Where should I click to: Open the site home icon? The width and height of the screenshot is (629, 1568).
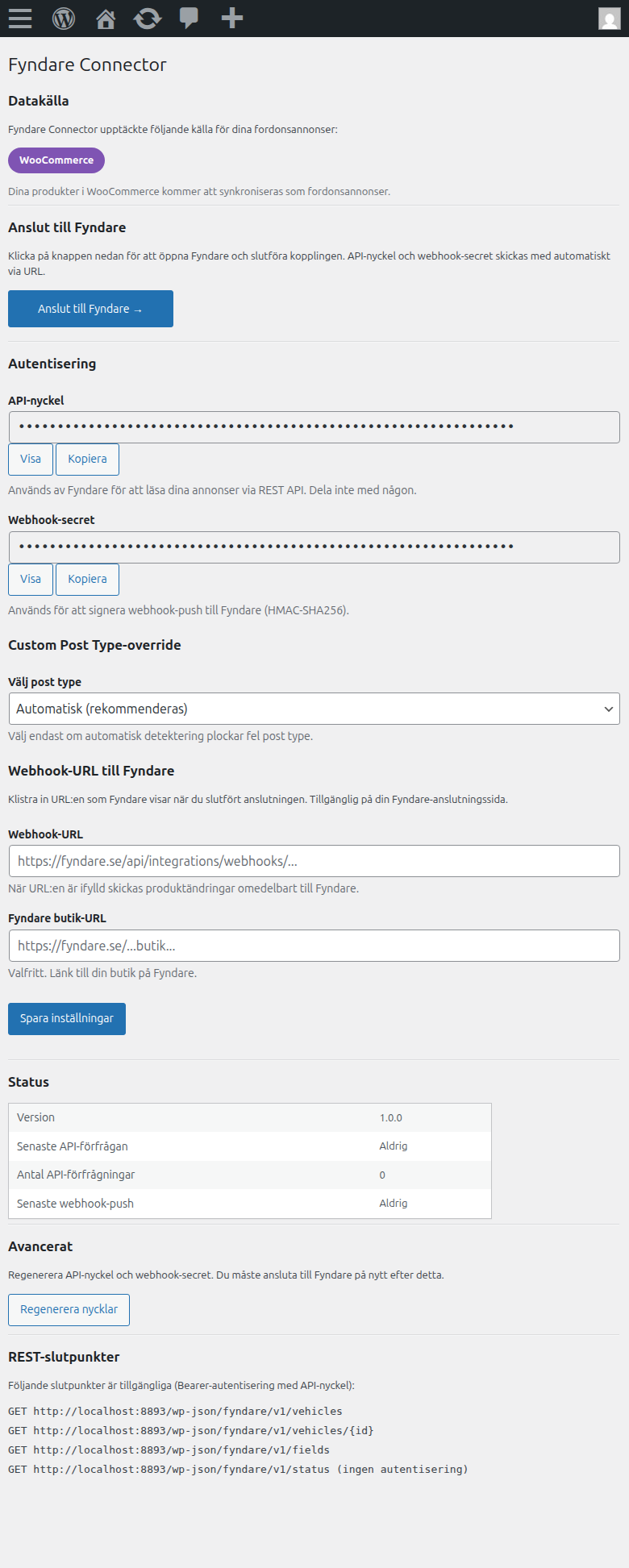coord(105,18)
